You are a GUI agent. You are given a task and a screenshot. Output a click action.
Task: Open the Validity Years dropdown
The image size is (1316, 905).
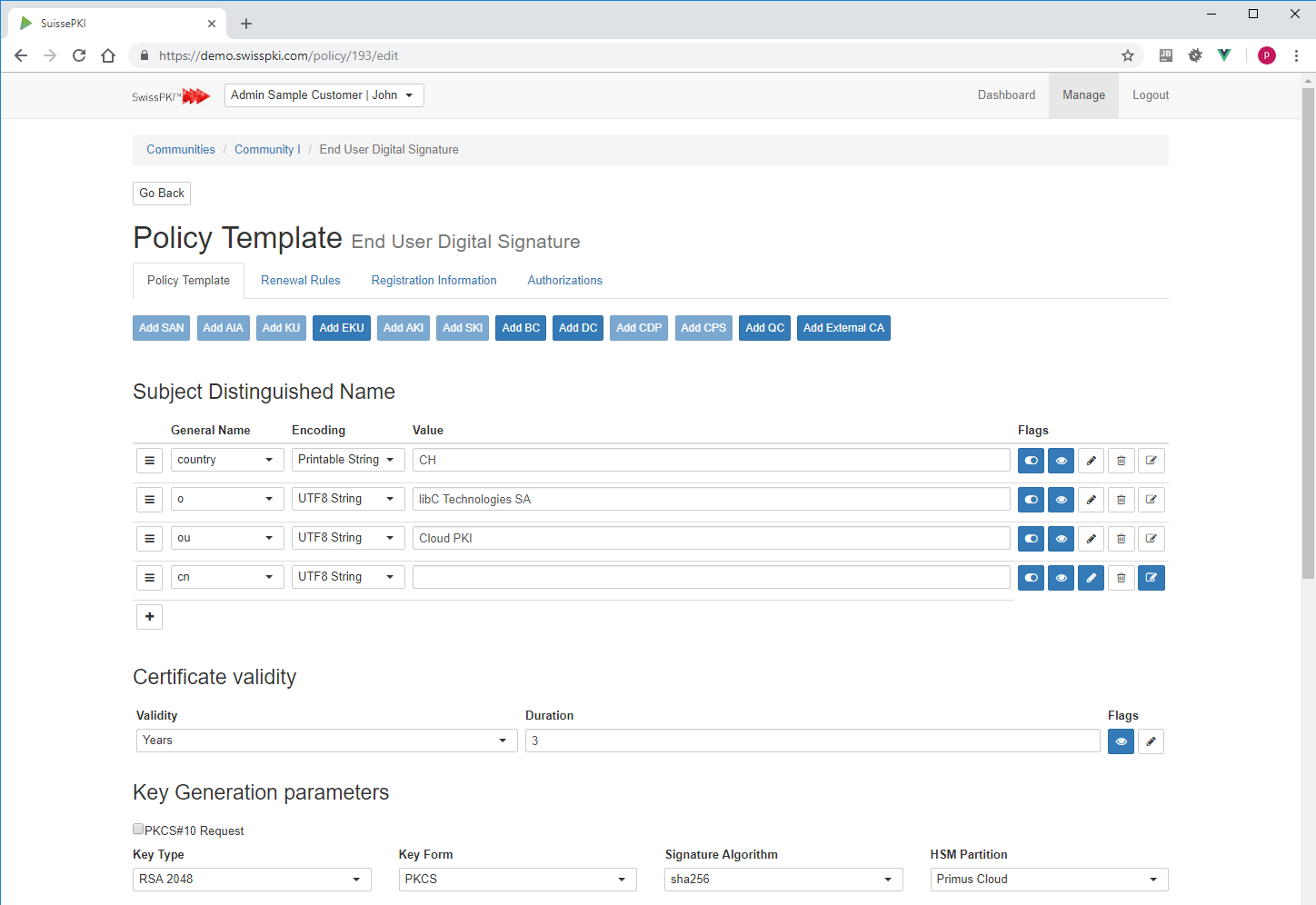coord(327,741)
